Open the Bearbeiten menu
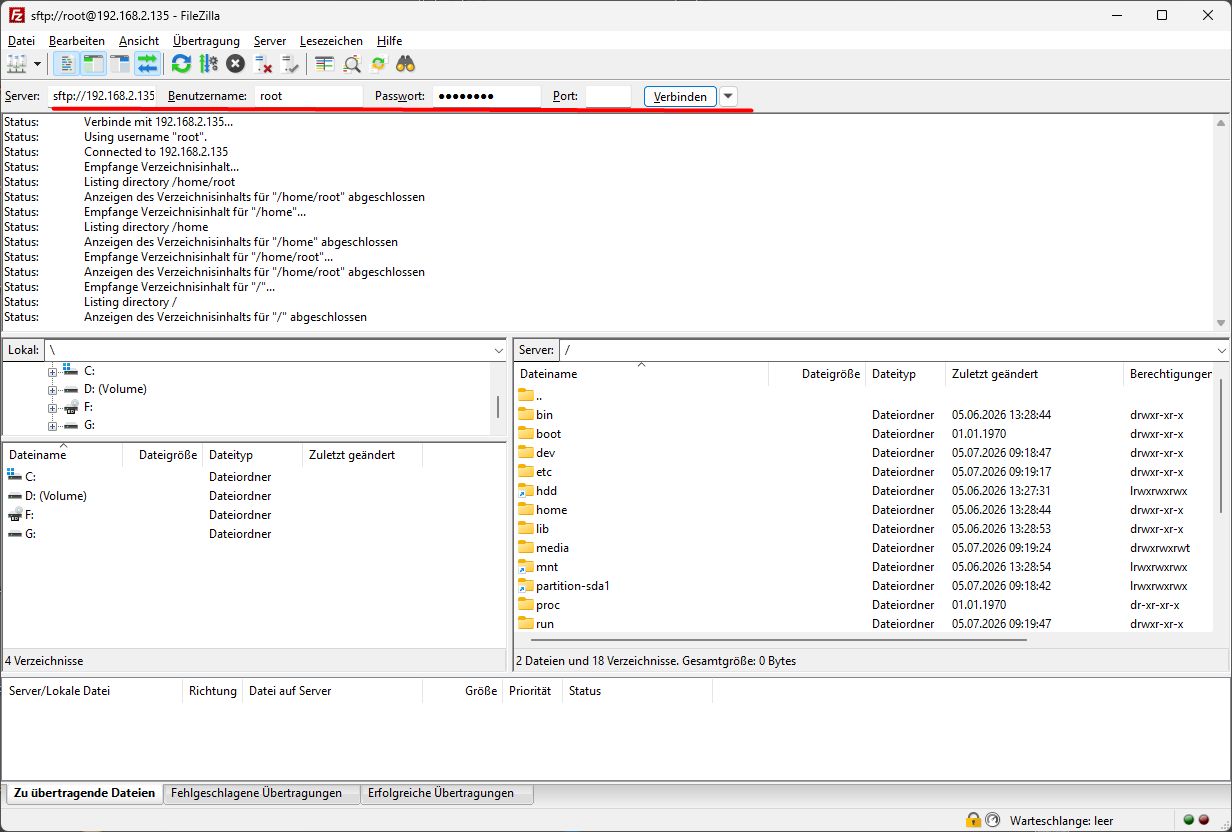This screenshot has height=832, width=1232. point(77,41)
